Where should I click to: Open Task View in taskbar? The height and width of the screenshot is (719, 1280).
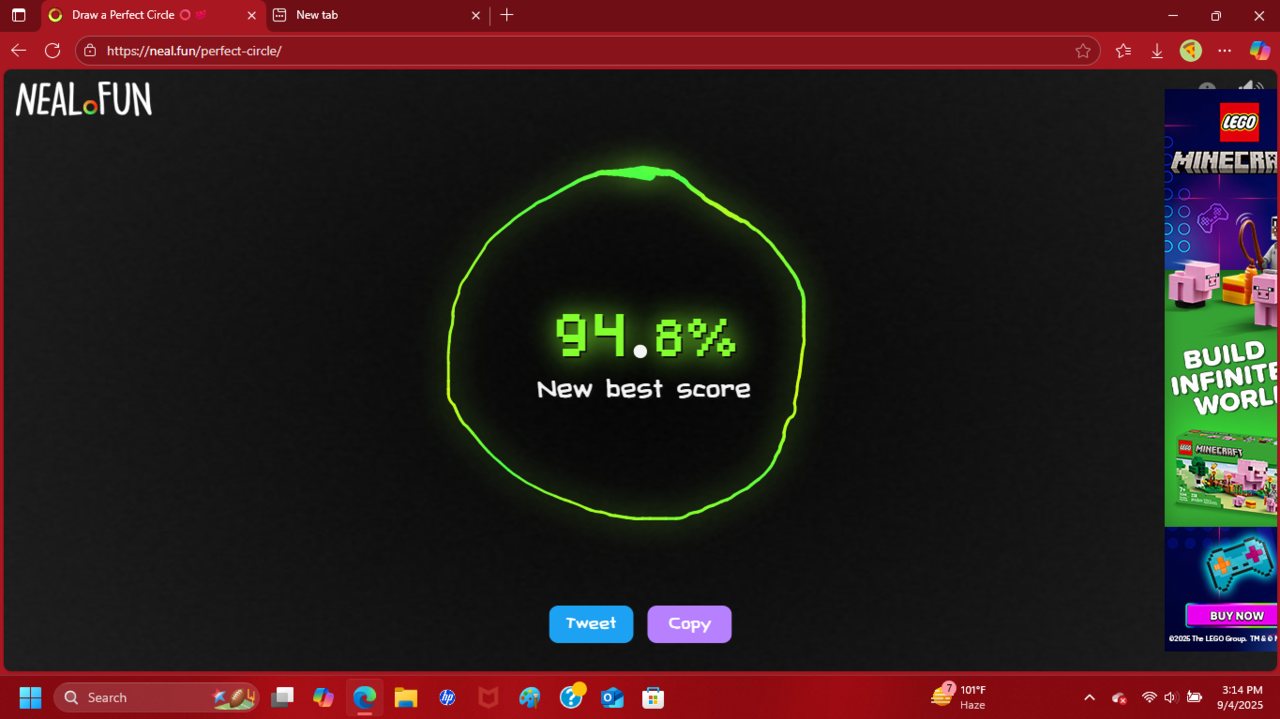pos(282,697)
